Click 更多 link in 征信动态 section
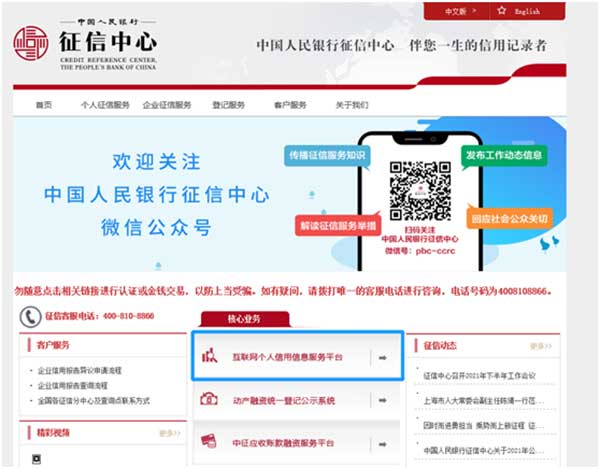The height and width of the screenshot is (469, 600). 541,346
